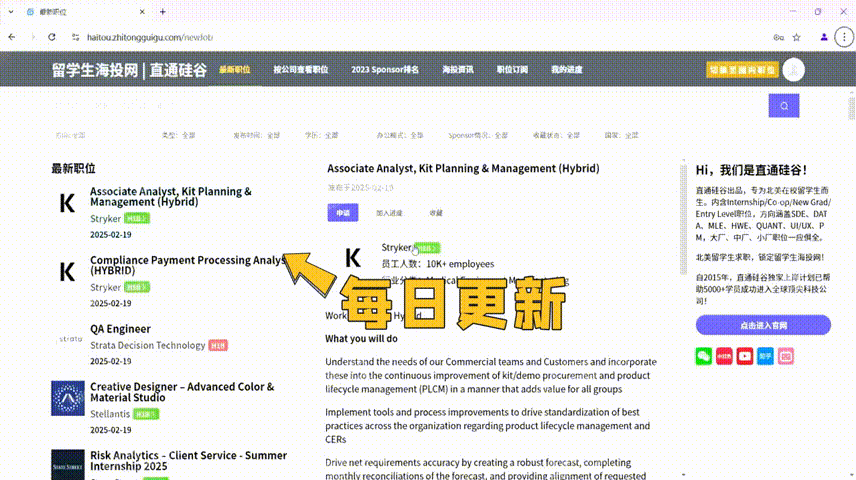856x480 pixels.
Task: Expand the Sponsor情况 filter dropdown
Action: [478, 135]
